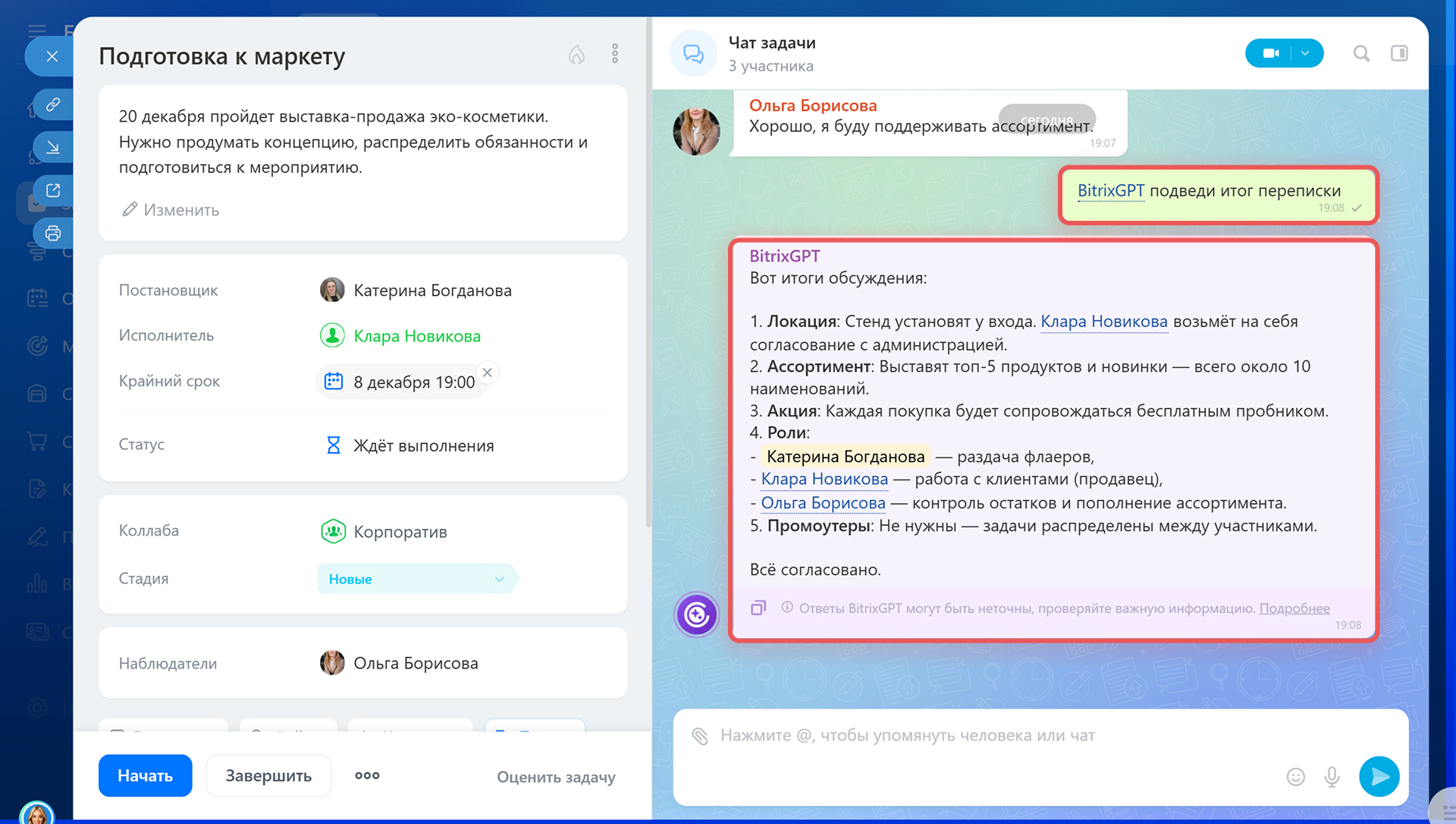
Task: Remove the 8 декабря deadline
Action: [x=488, y=373]
